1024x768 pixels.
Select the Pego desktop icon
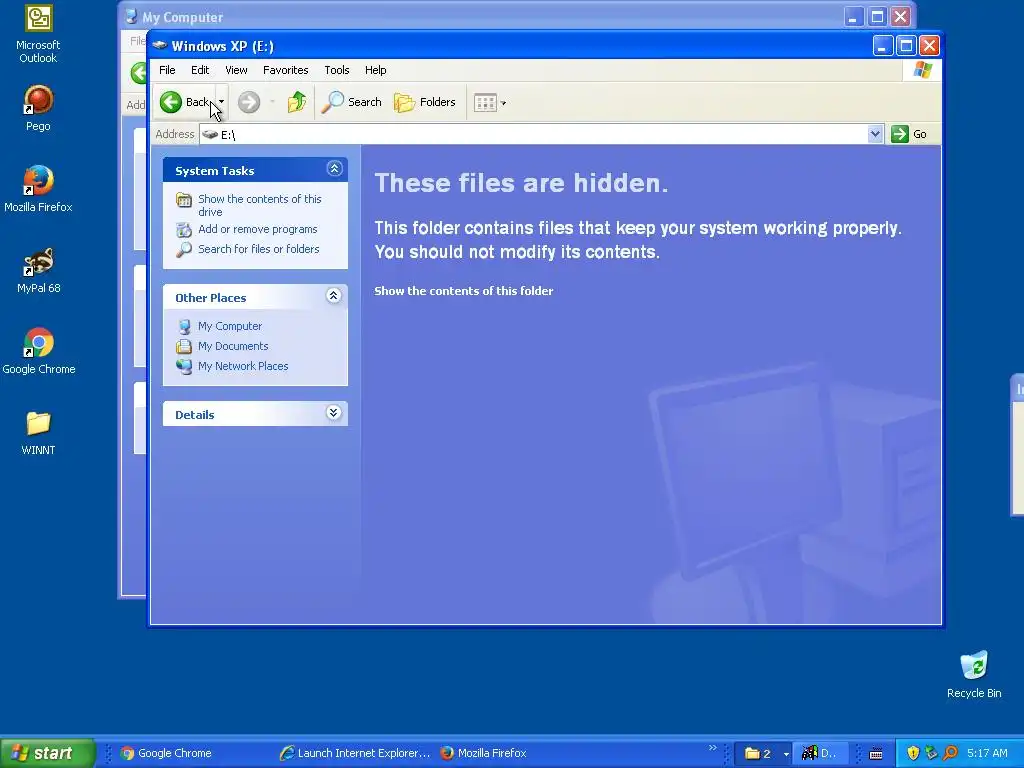point(38,108)
